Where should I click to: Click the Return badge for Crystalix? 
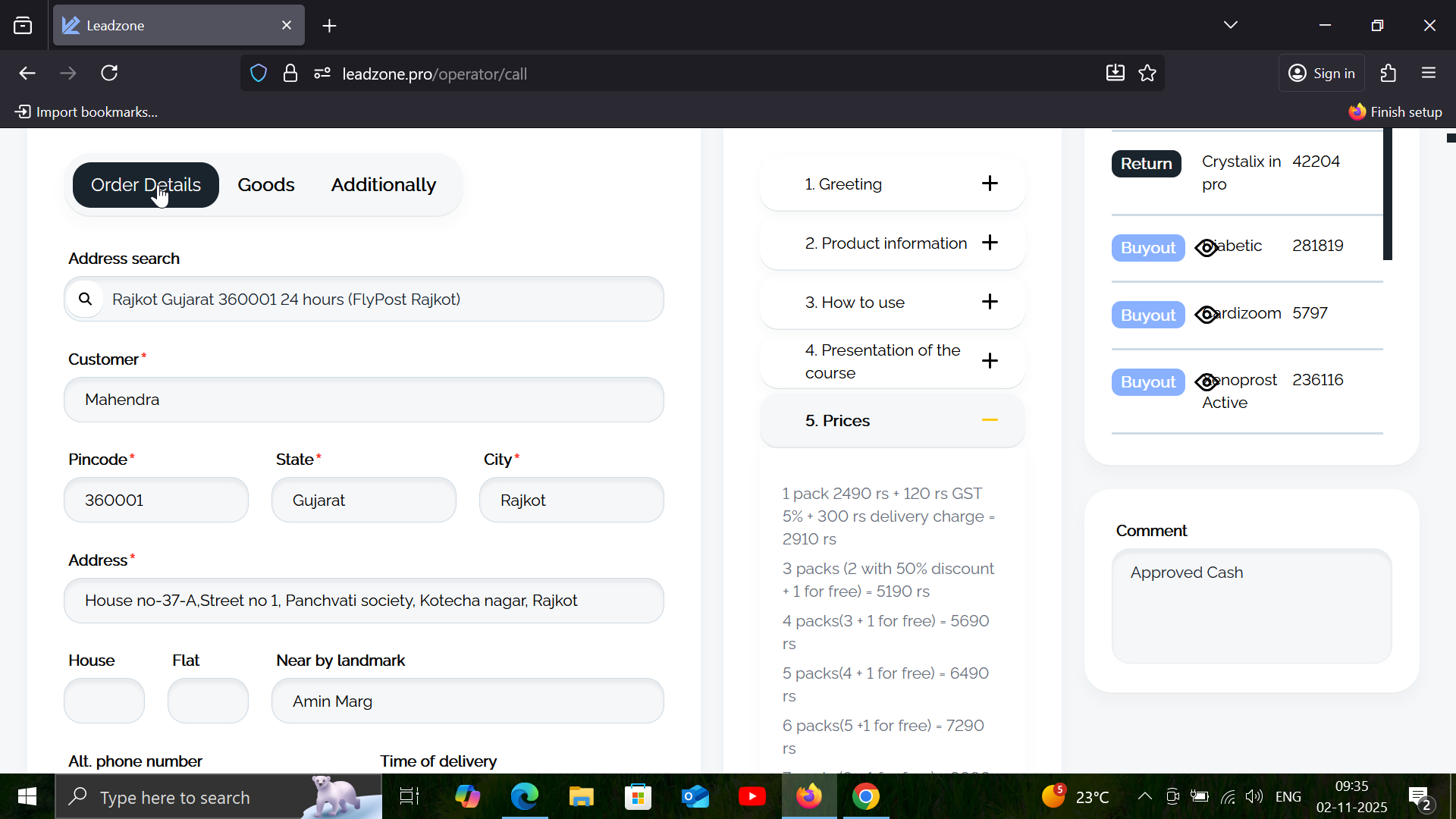tap(1146, 164)
